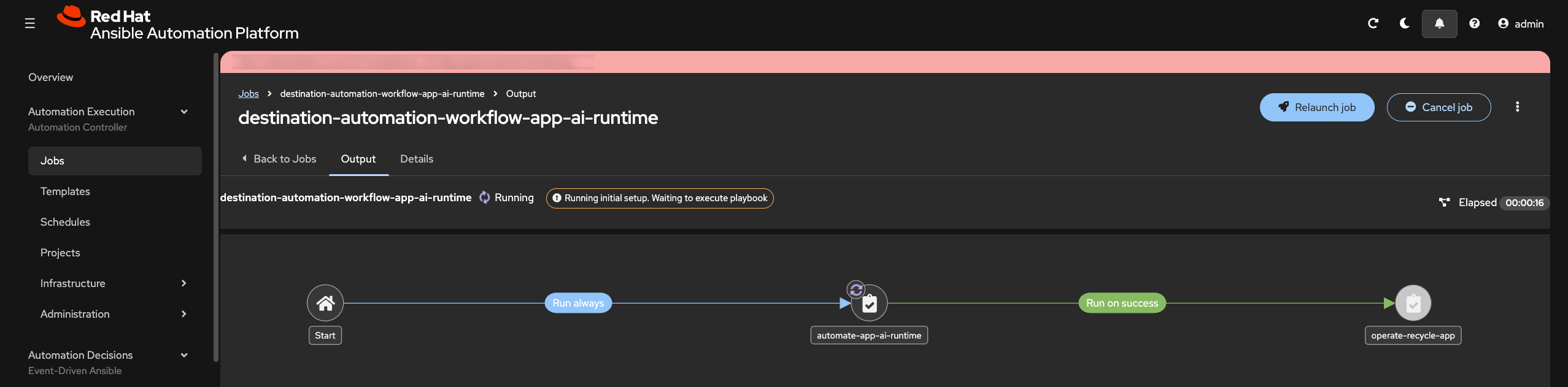Open the notifications bell

point(1439,23)
